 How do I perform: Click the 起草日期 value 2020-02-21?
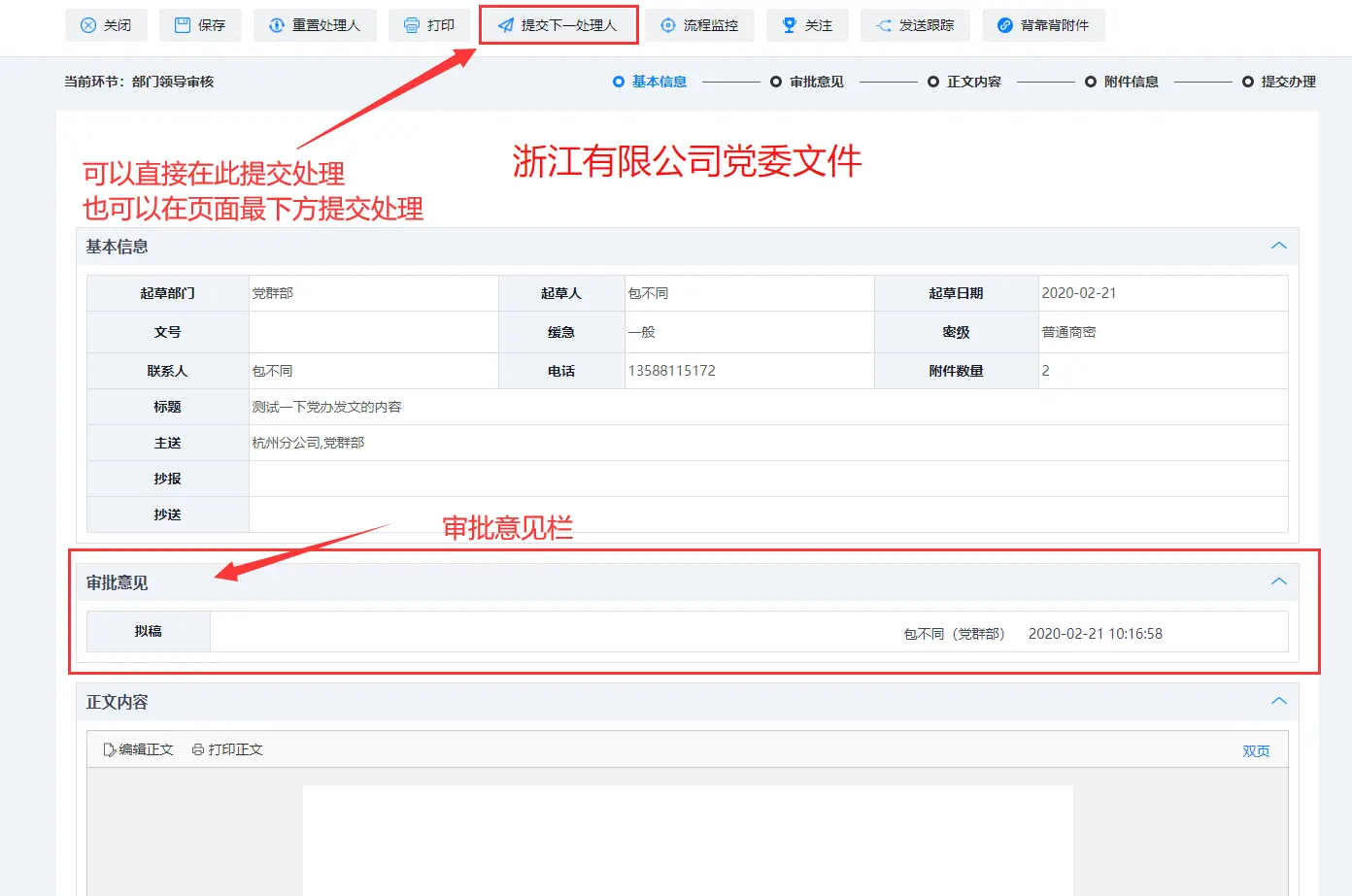point(1079,293)
